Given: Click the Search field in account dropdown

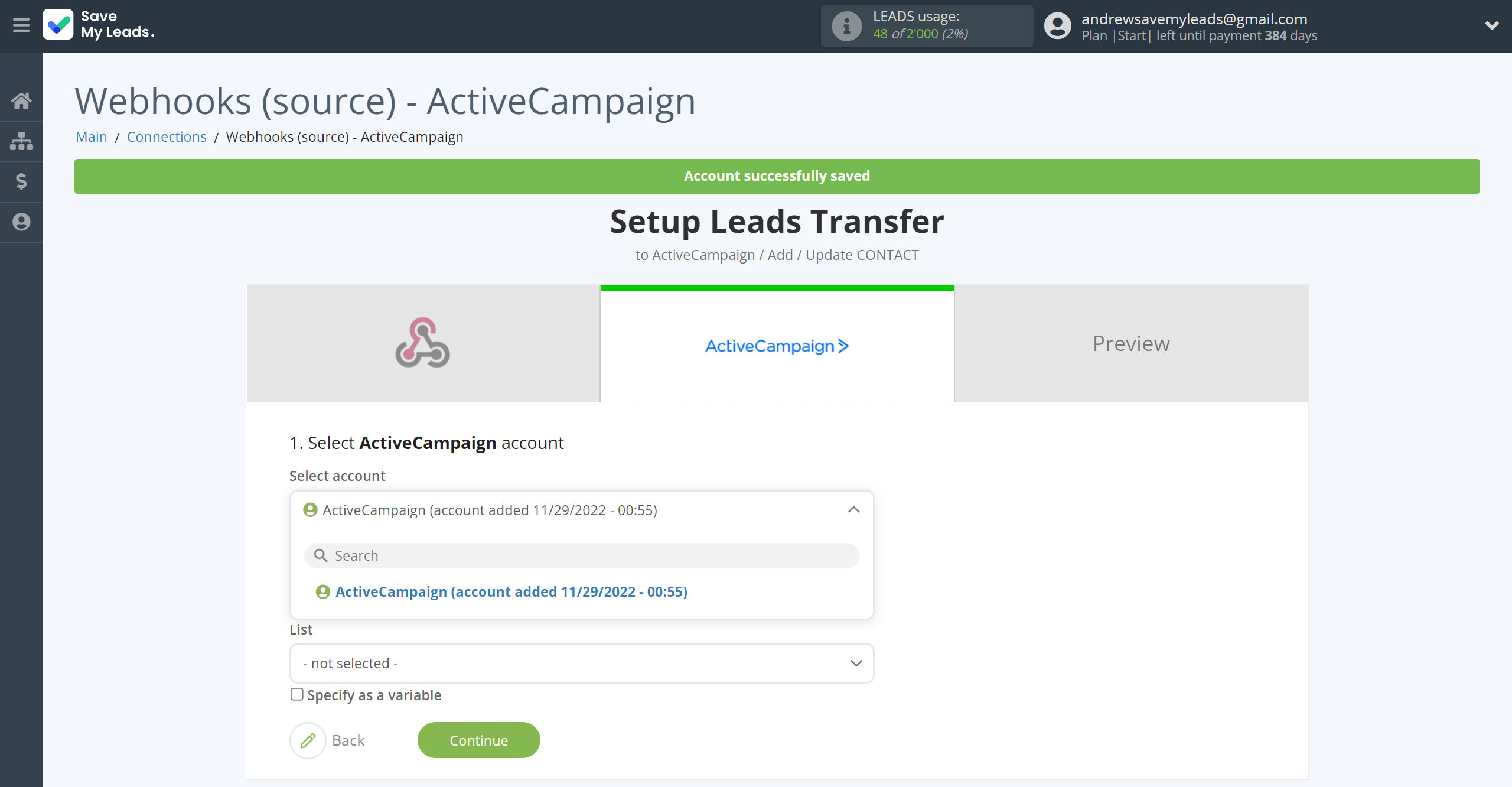Looking at the screenshot, I should tap(582, 555).
